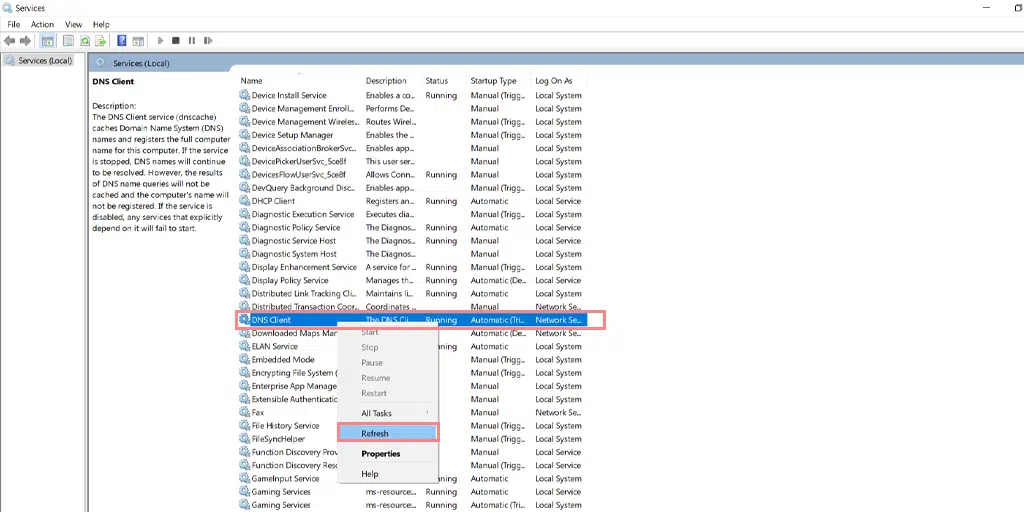The height and width of the screenshot is (512, 1024).
Task: Sort by the Log On As column header
Action: click(559, 81)
